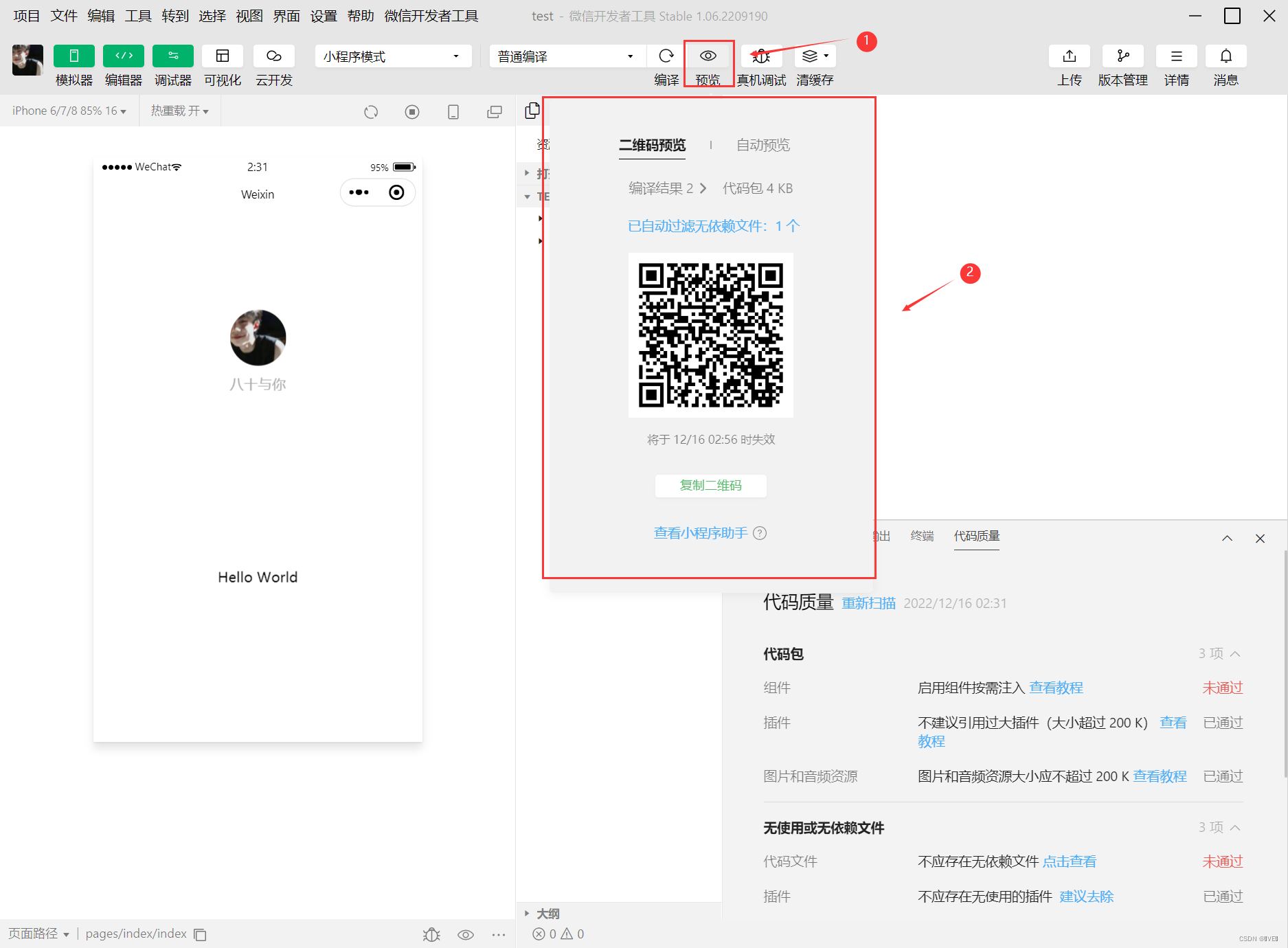This screenshot has width=1288, height=948.
Task: Click the status bar eye preview icon
Action: [x=466, y=934]
